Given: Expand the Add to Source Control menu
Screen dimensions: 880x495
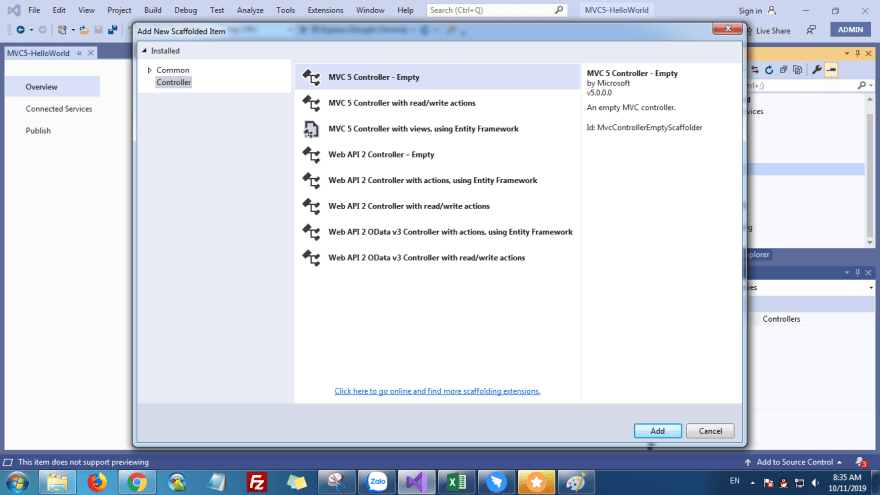Looking at the screenshot, I should click(839, 462).
